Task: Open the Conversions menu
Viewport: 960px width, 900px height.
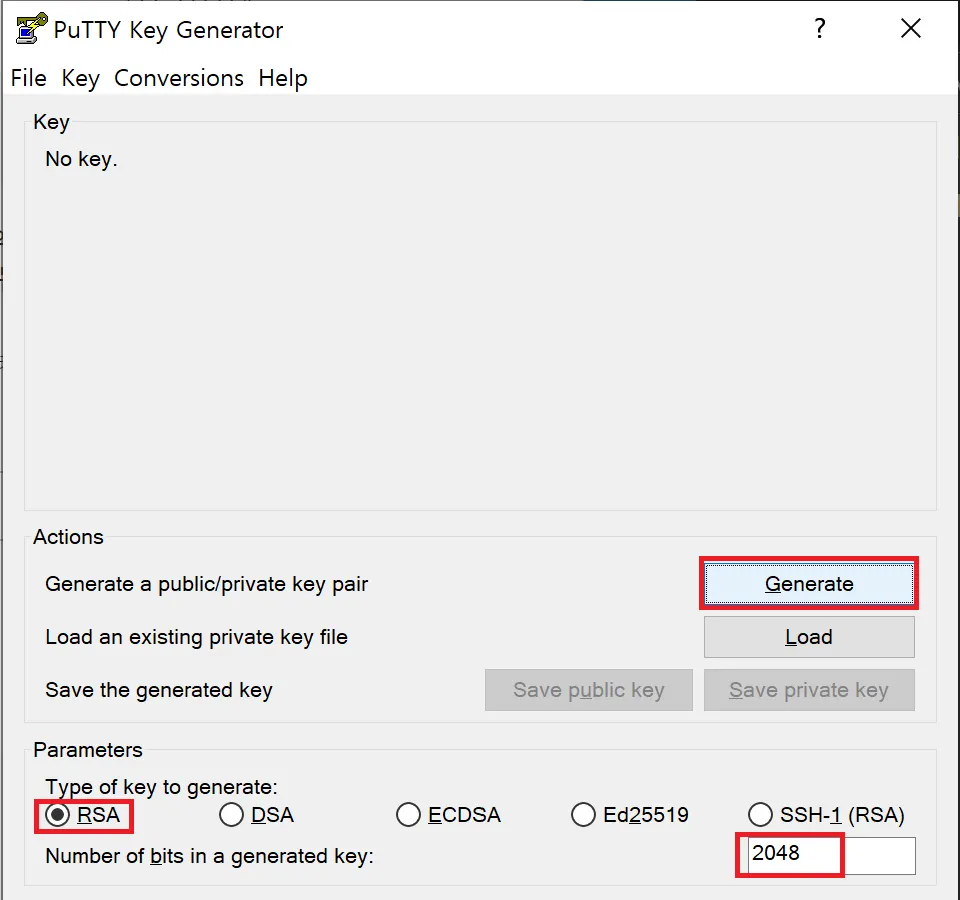Action: tap(179, 78)
